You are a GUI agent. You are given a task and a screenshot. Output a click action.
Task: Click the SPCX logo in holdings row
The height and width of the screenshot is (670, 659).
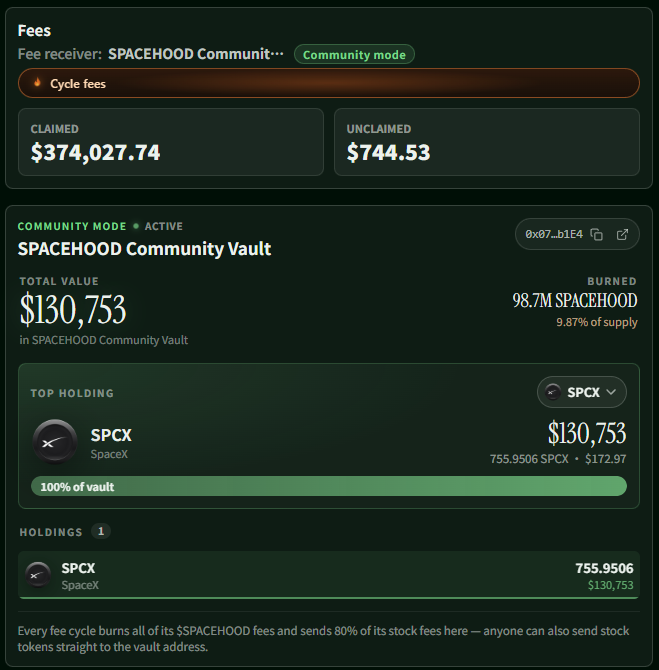pos(38,575)
